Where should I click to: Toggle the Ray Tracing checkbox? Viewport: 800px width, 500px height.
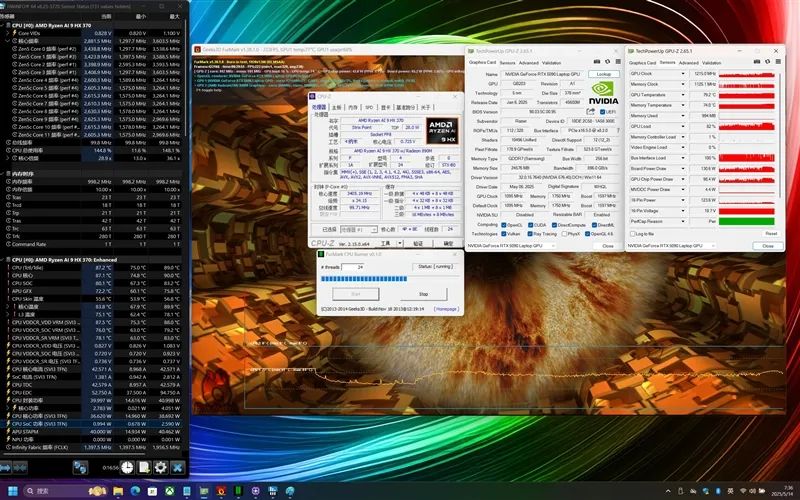coord(530,234)
